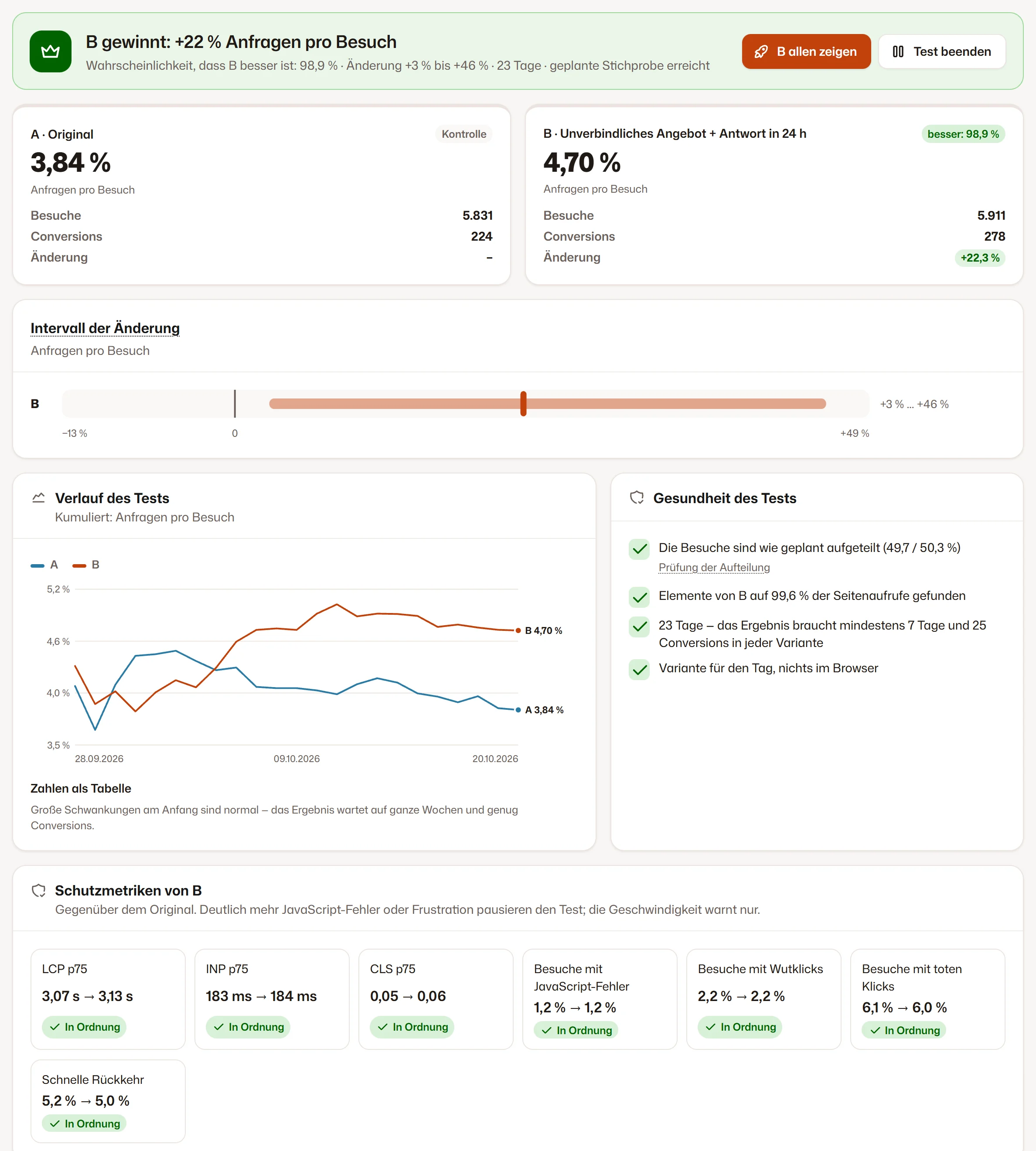Click In Ordnung under Besuche mit toten Klicks
The width and height of the screenshot is (1036, 1151).
904,1030
